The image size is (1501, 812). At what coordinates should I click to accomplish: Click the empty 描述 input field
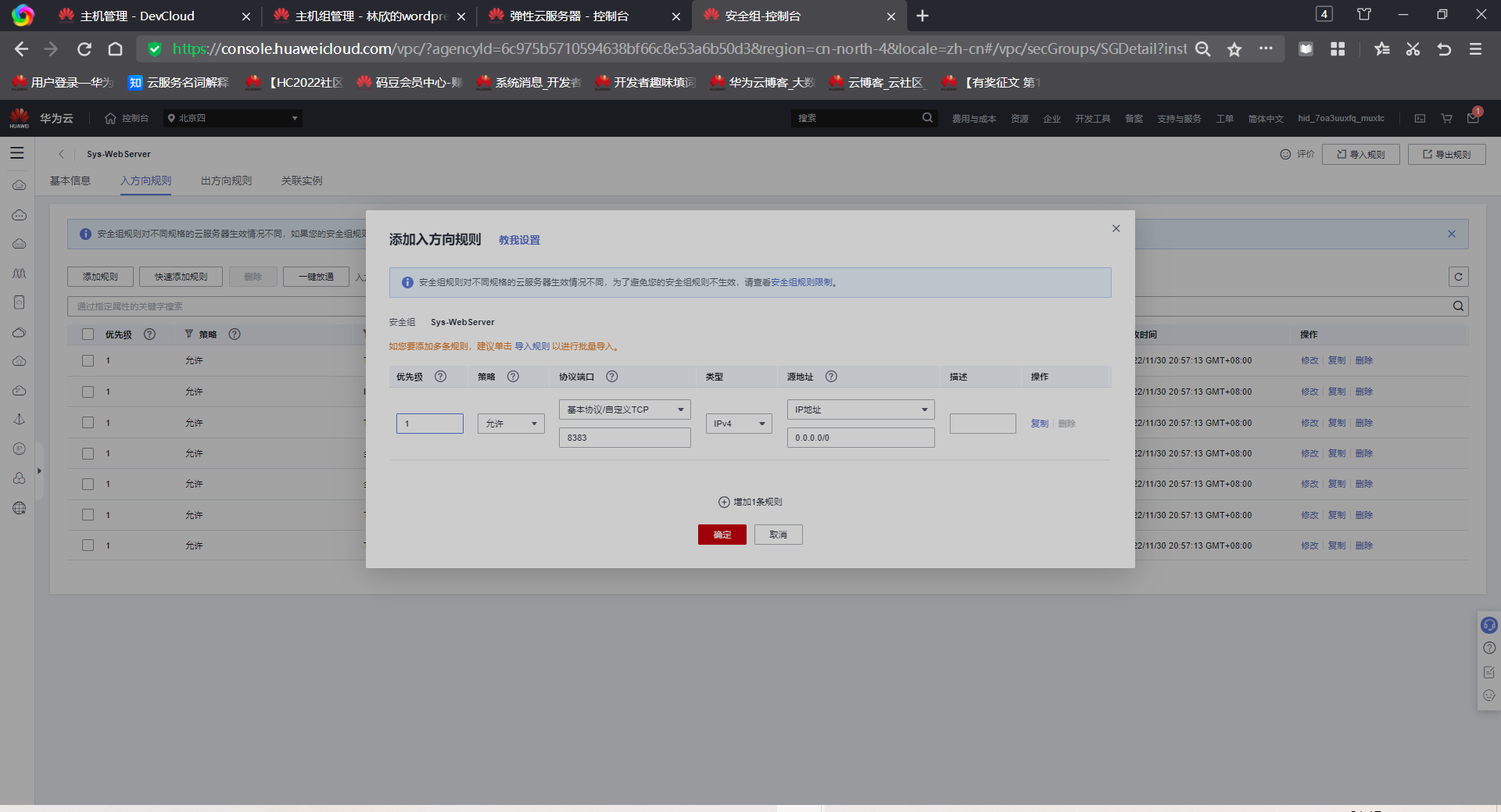(x=983, y=424)
